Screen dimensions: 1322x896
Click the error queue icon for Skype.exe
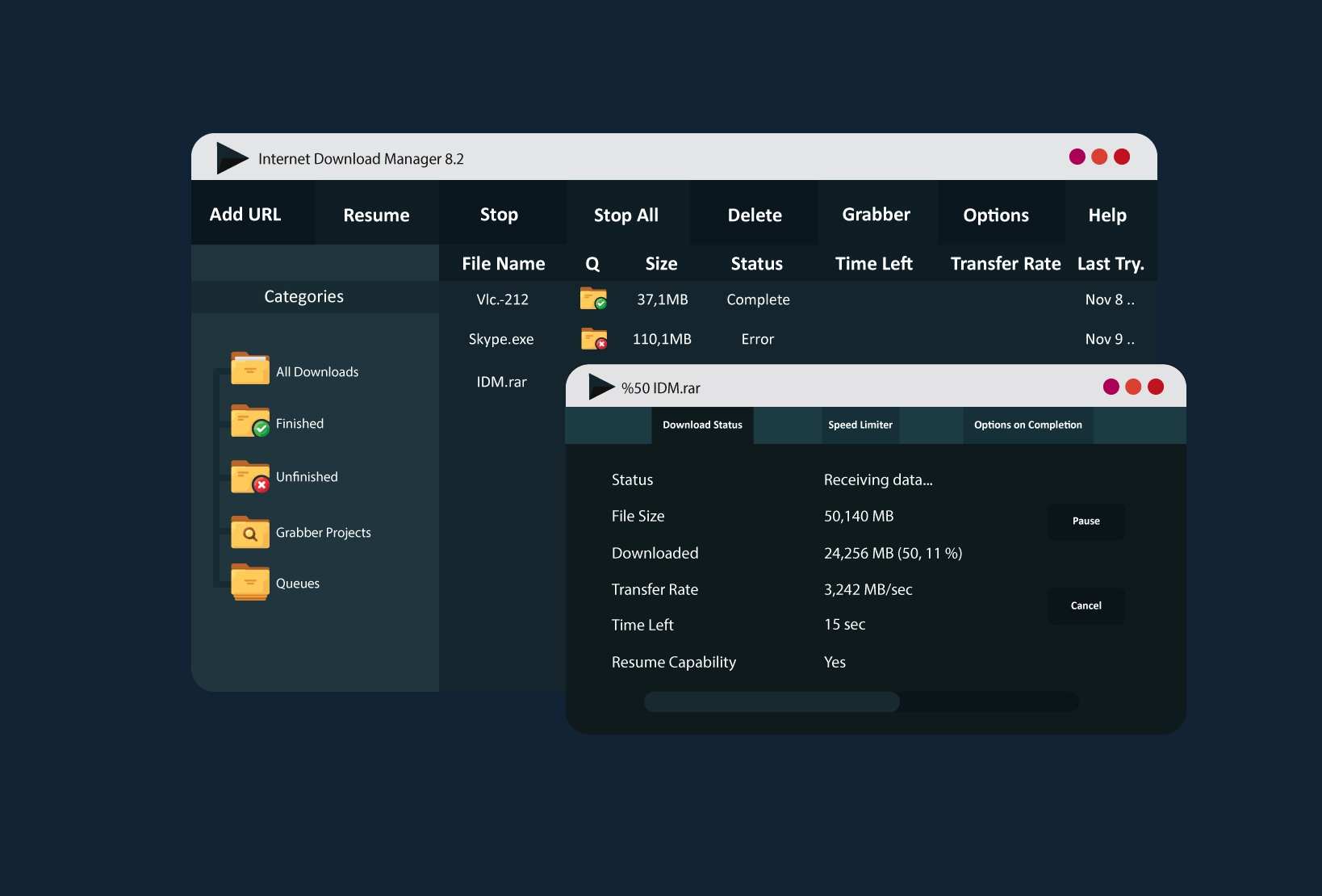coord(593,339)
